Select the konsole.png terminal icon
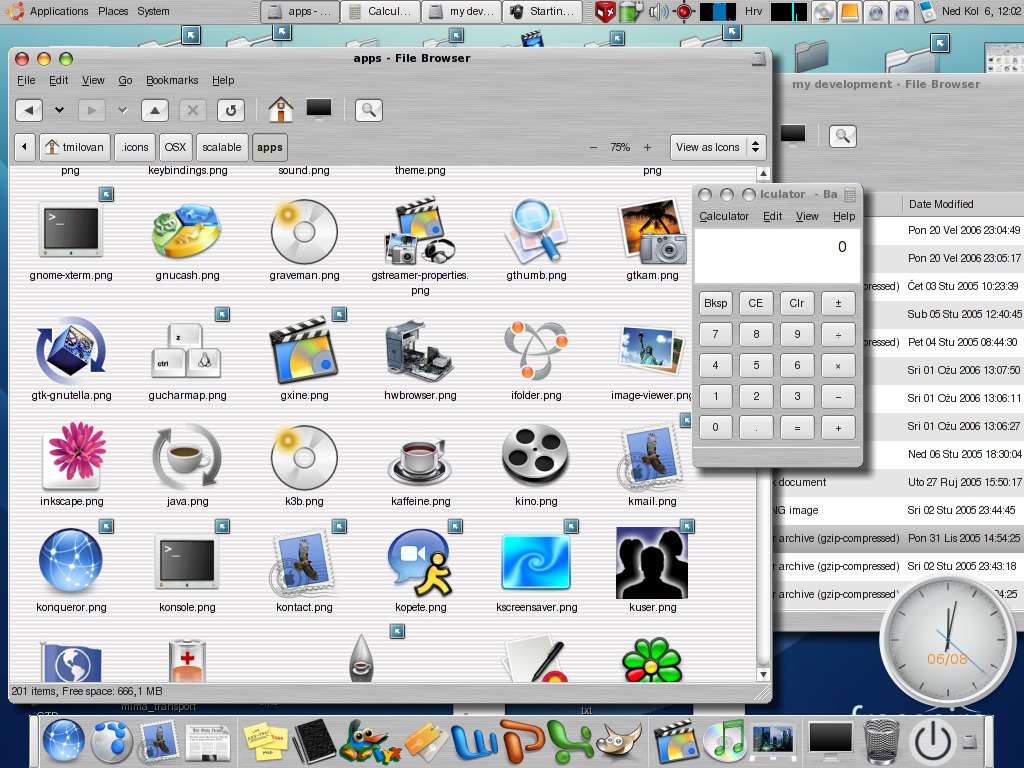Viewport: 1024px width, 768px height. [187, 562]
